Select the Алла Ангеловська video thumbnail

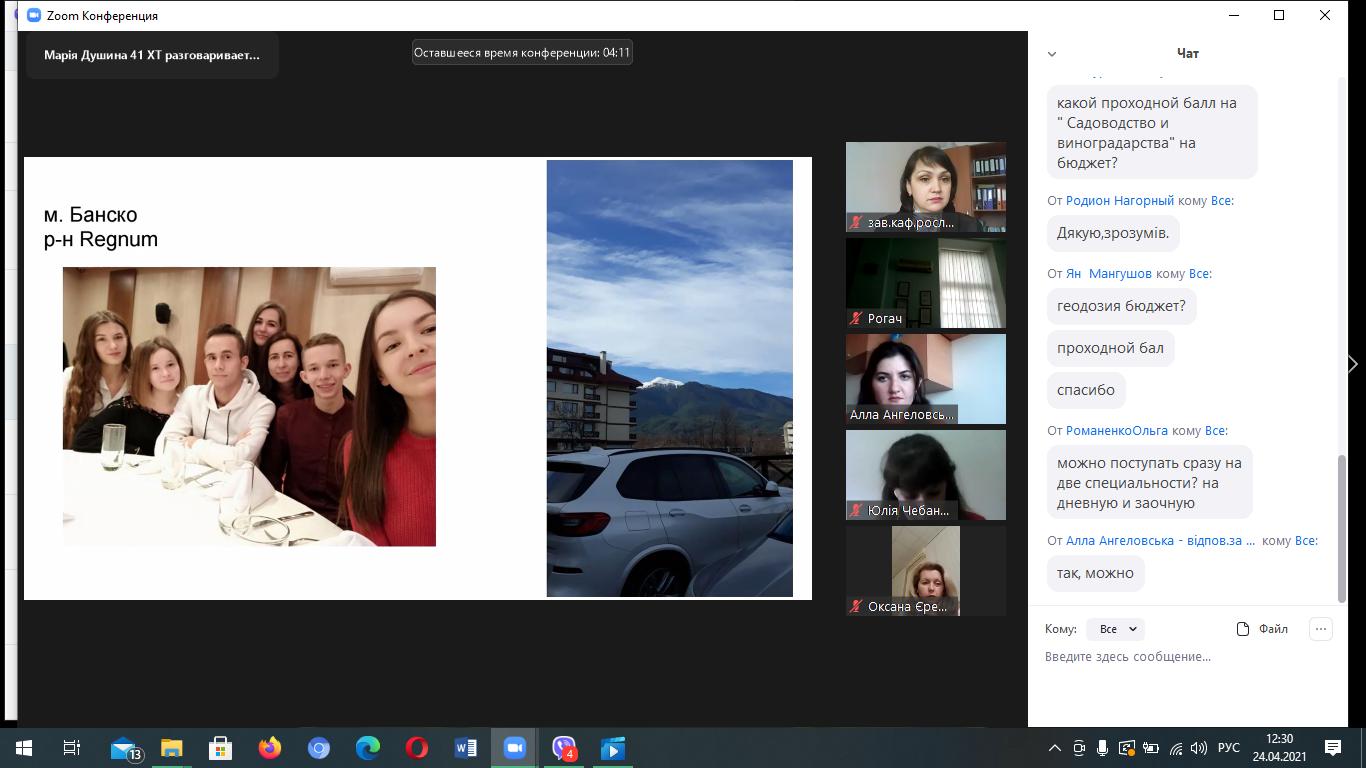pyautogui.click(x=925, y=379)
